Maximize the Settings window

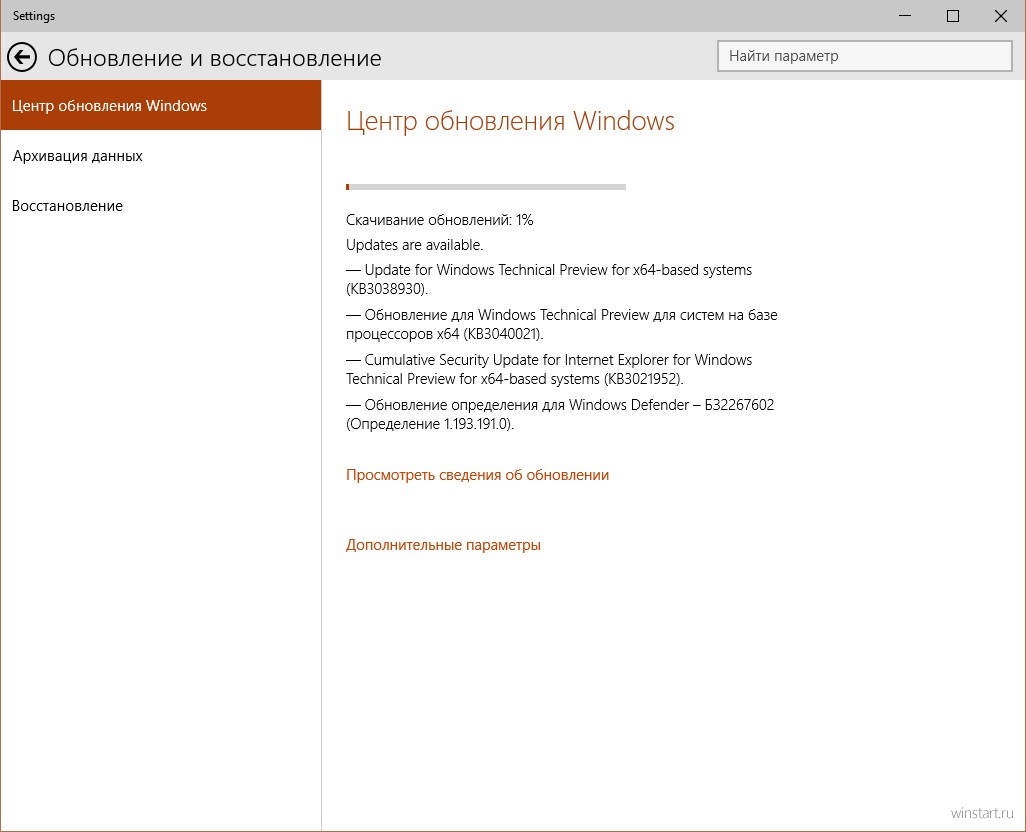pyautogui.click(x=953, y=16)
